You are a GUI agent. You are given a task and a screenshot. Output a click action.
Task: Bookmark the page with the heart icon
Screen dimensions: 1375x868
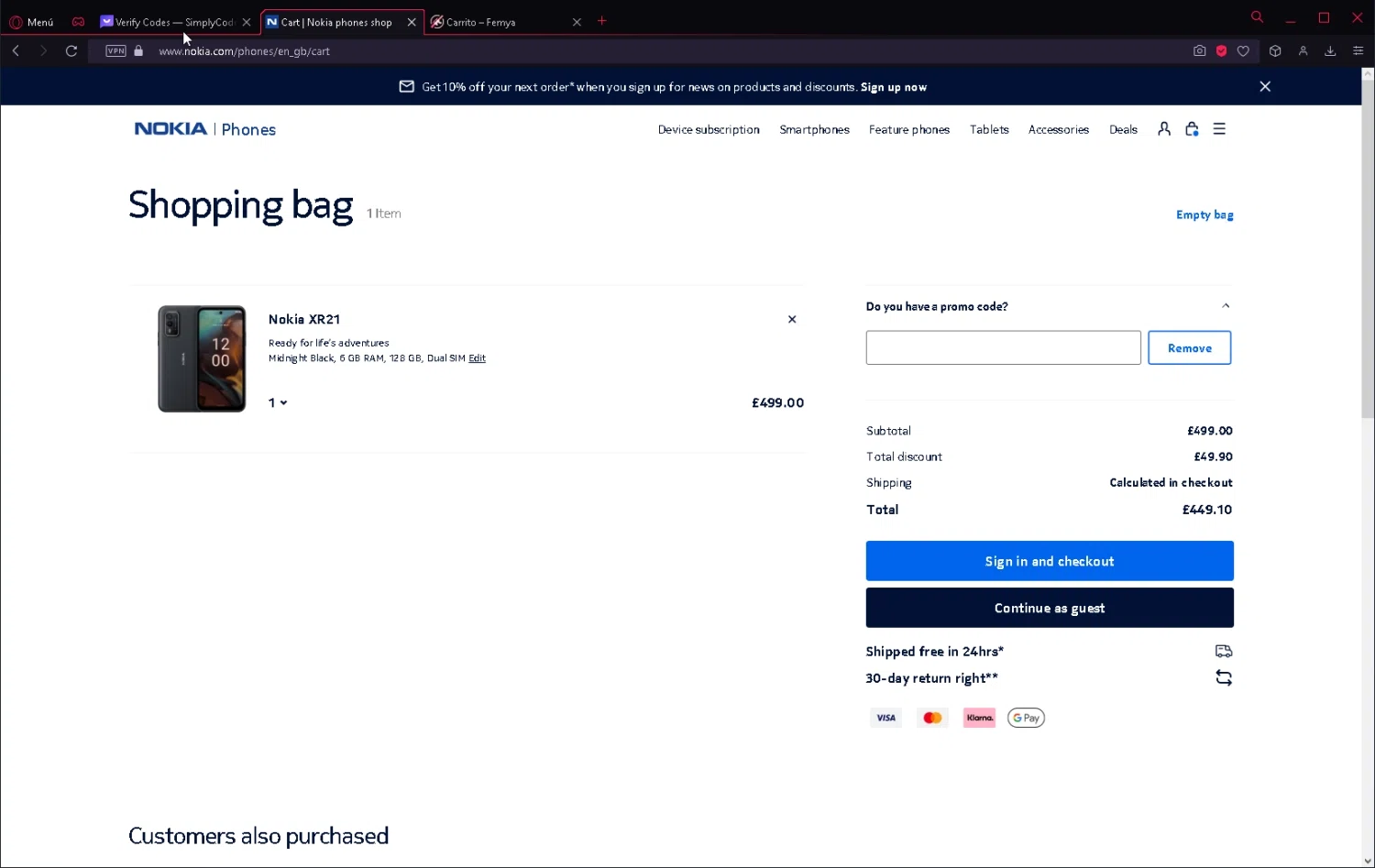click(x=1243, y=51)
